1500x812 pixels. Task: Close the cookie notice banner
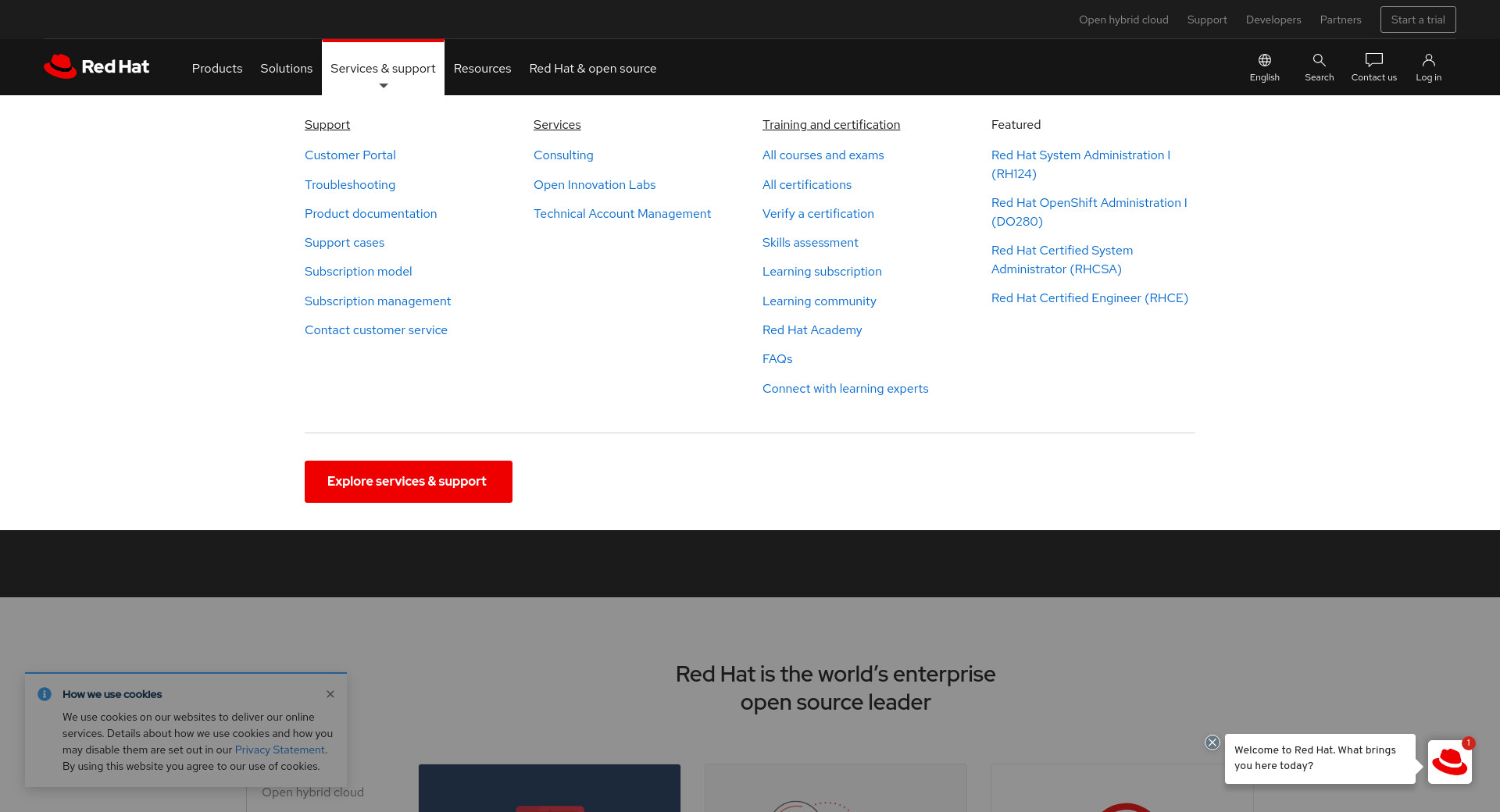click(x=330, y=694)
